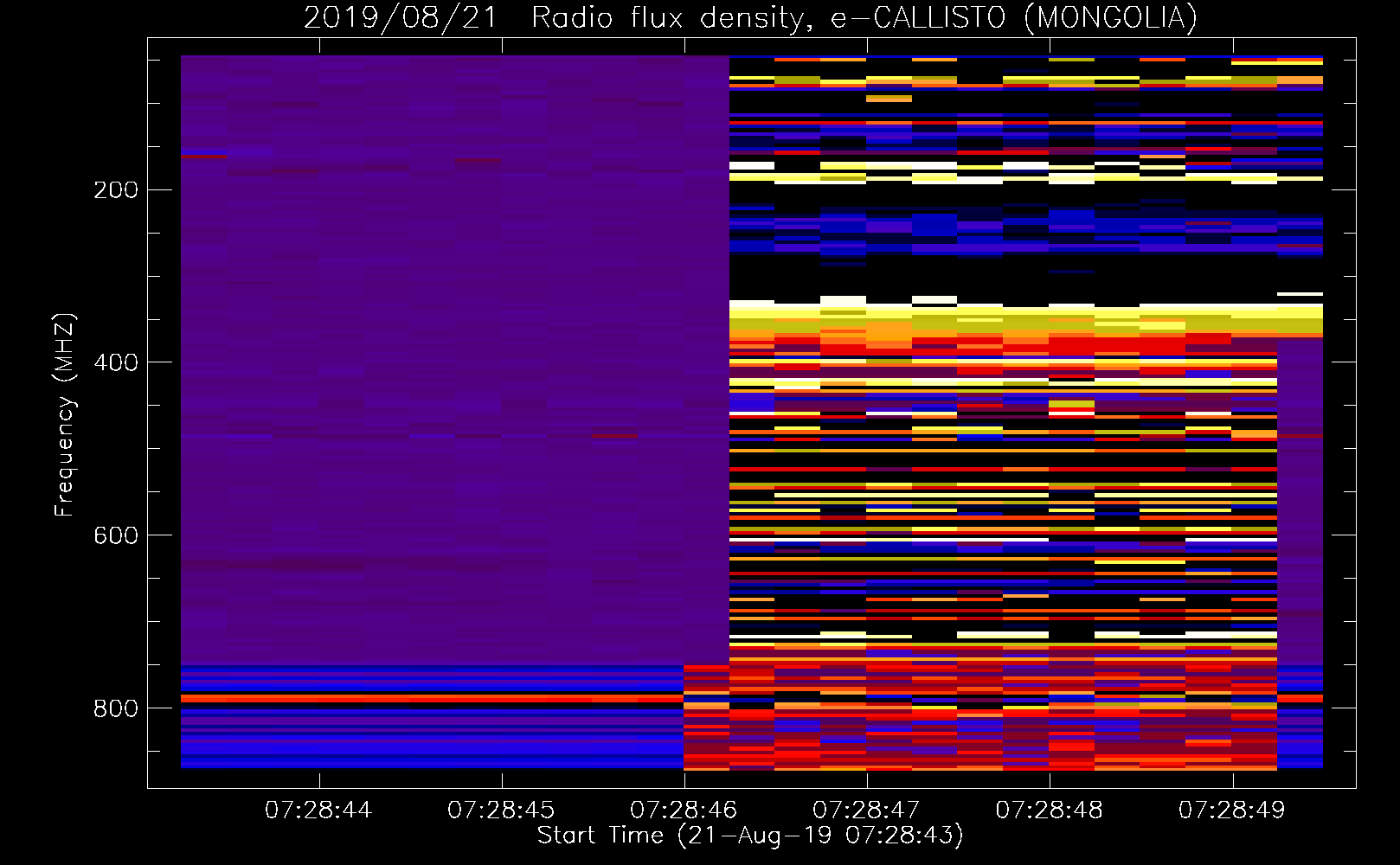Select the 800 frequency tick label
Viewport: 1400px width, 865px height.
coord(116,708)
